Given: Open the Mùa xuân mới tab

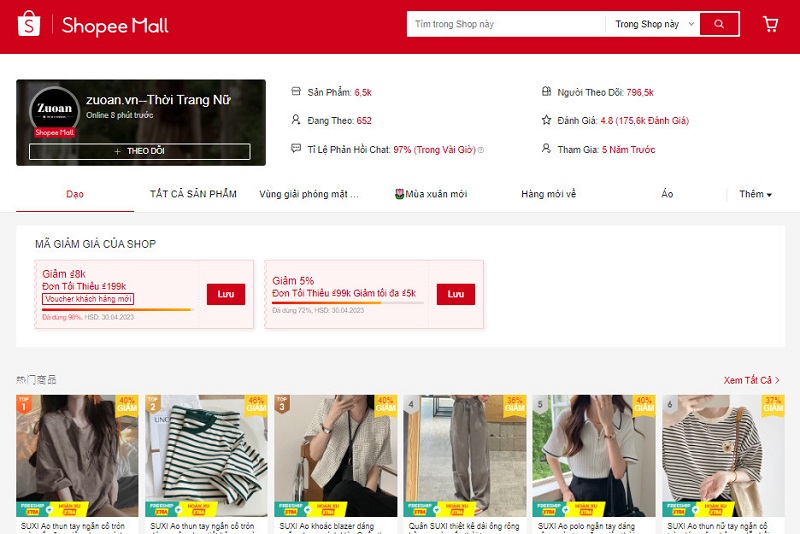Looking at the screenshot, I should [x=431, y=194].
